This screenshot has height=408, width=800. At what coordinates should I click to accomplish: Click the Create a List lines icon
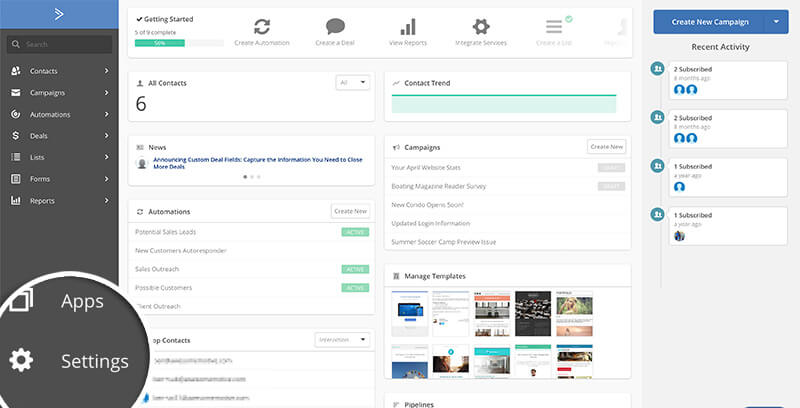coord(554,27)
